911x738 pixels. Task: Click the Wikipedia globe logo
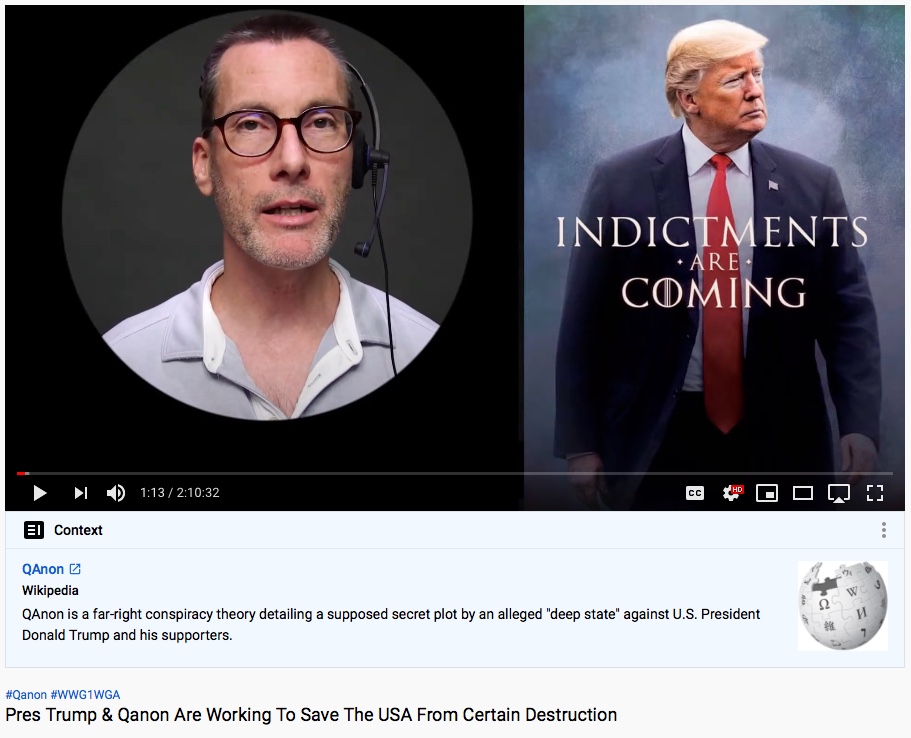tap(842, 606)
